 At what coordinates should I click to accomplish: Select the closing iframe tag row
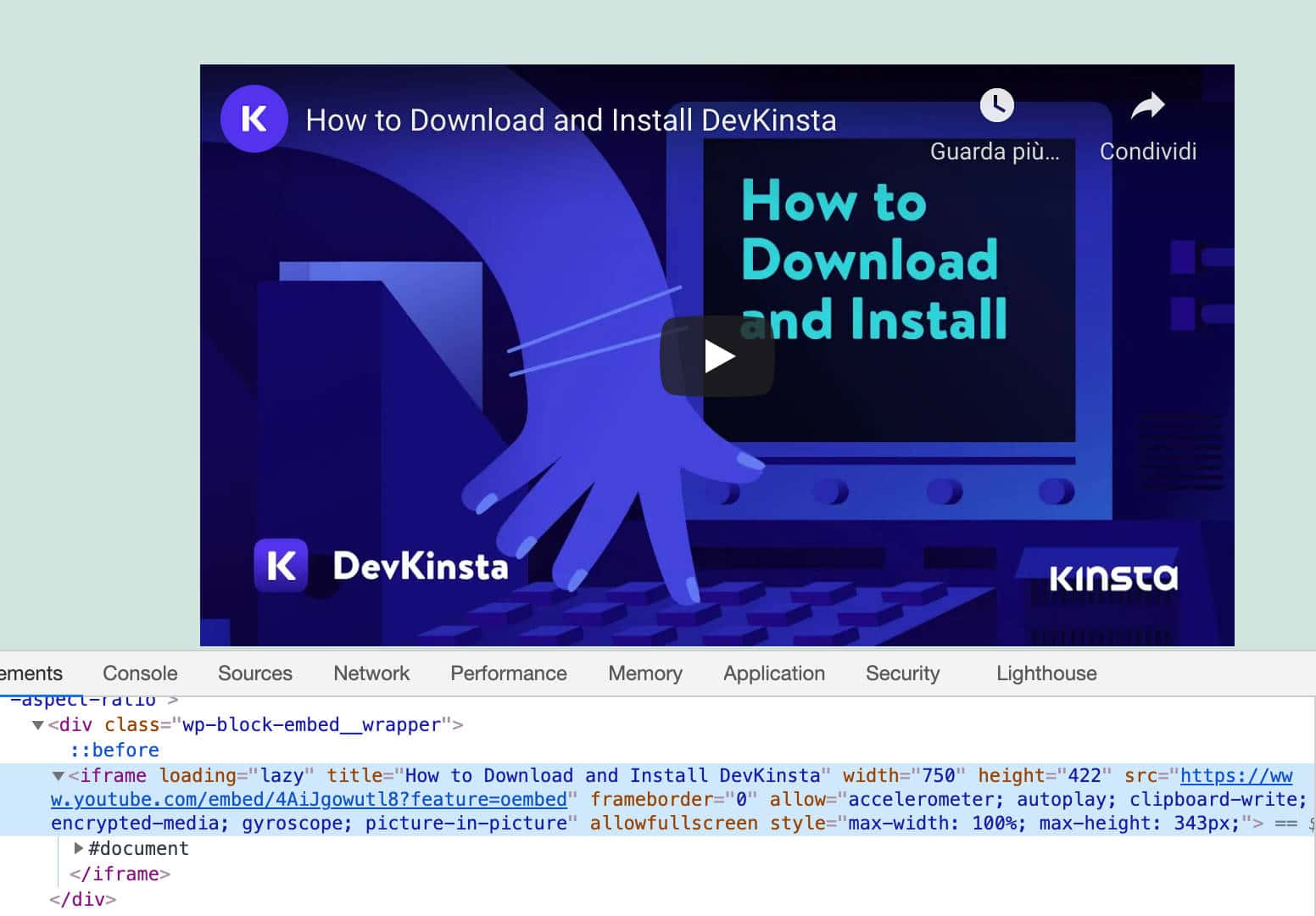pos(120,874)
